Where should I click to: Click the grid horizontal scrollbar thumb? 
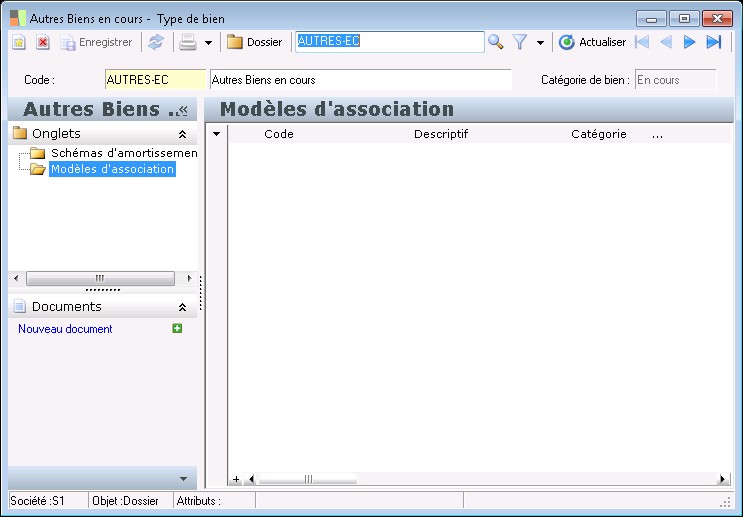pyautogui.click(x=308, y=480)
